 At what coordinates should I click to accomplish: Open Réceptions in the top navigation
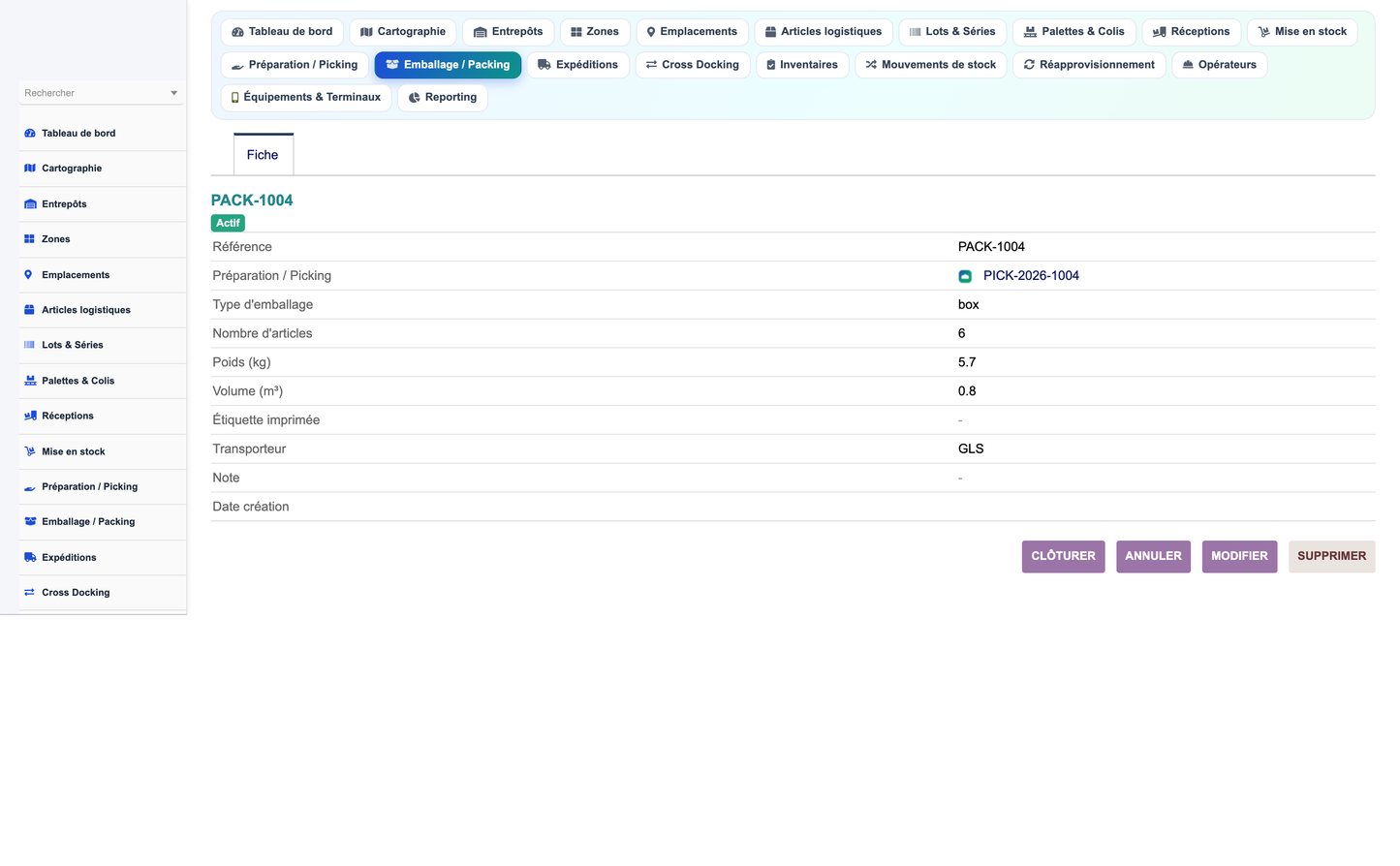tap(1191, 32)
